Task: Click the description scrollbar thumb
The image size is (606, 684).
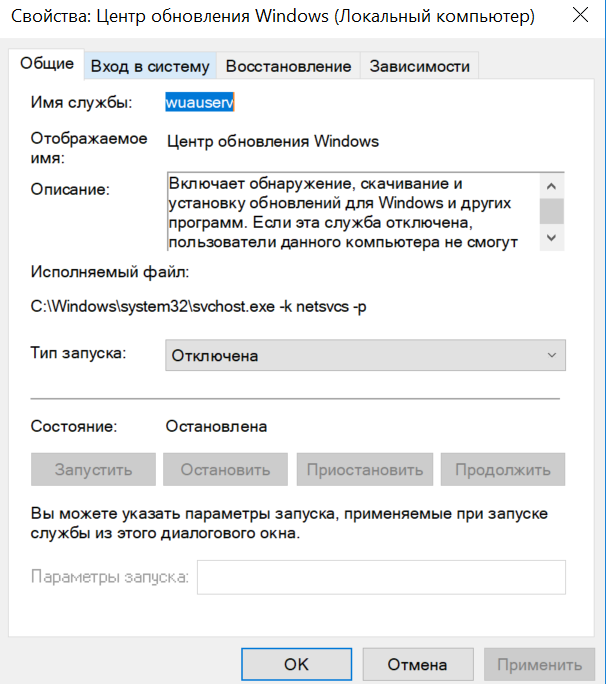Action: pos(551,212)
